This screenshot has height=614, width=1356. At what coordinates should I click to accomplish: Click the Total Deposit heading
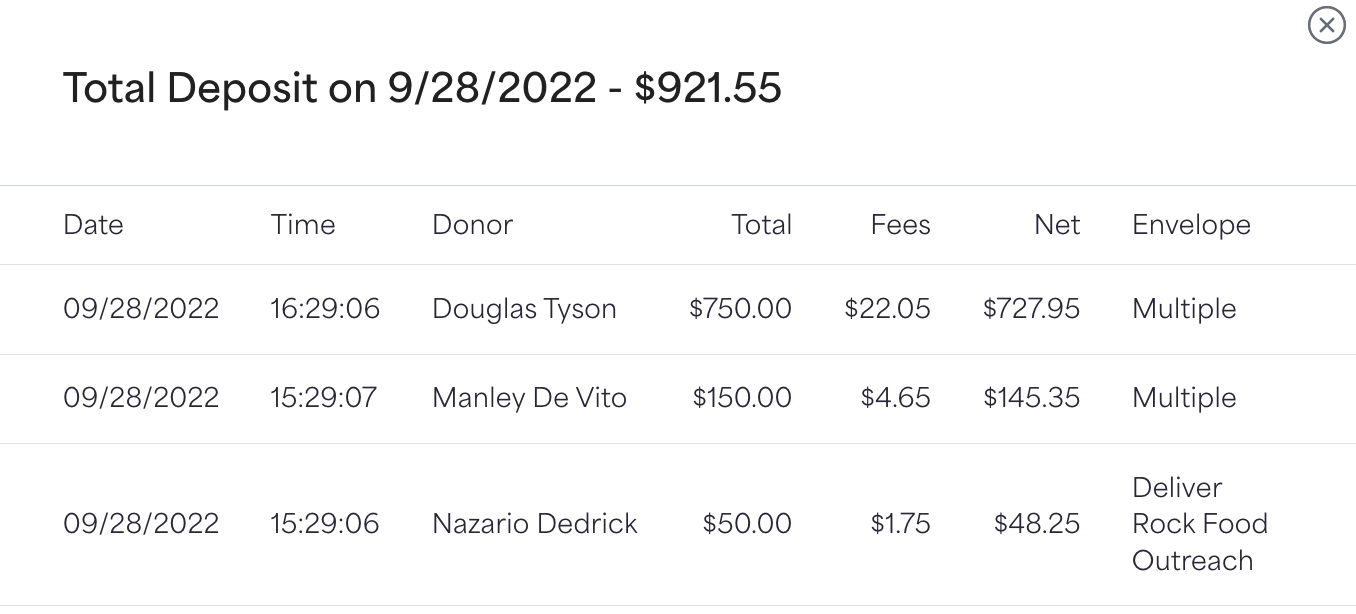click(x=422, y=88)
